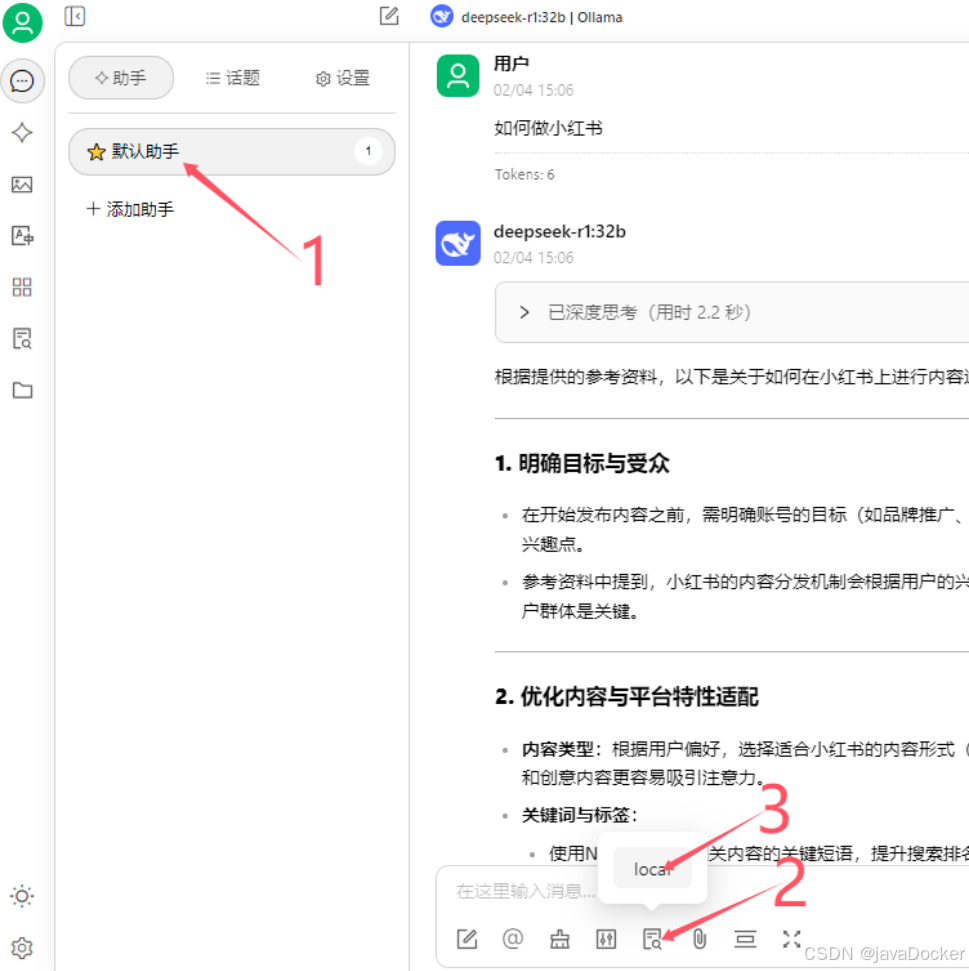Click the knowledge base icon in input toolbar
The height and width of the screenshot is (971, 969).
point(652,939)
